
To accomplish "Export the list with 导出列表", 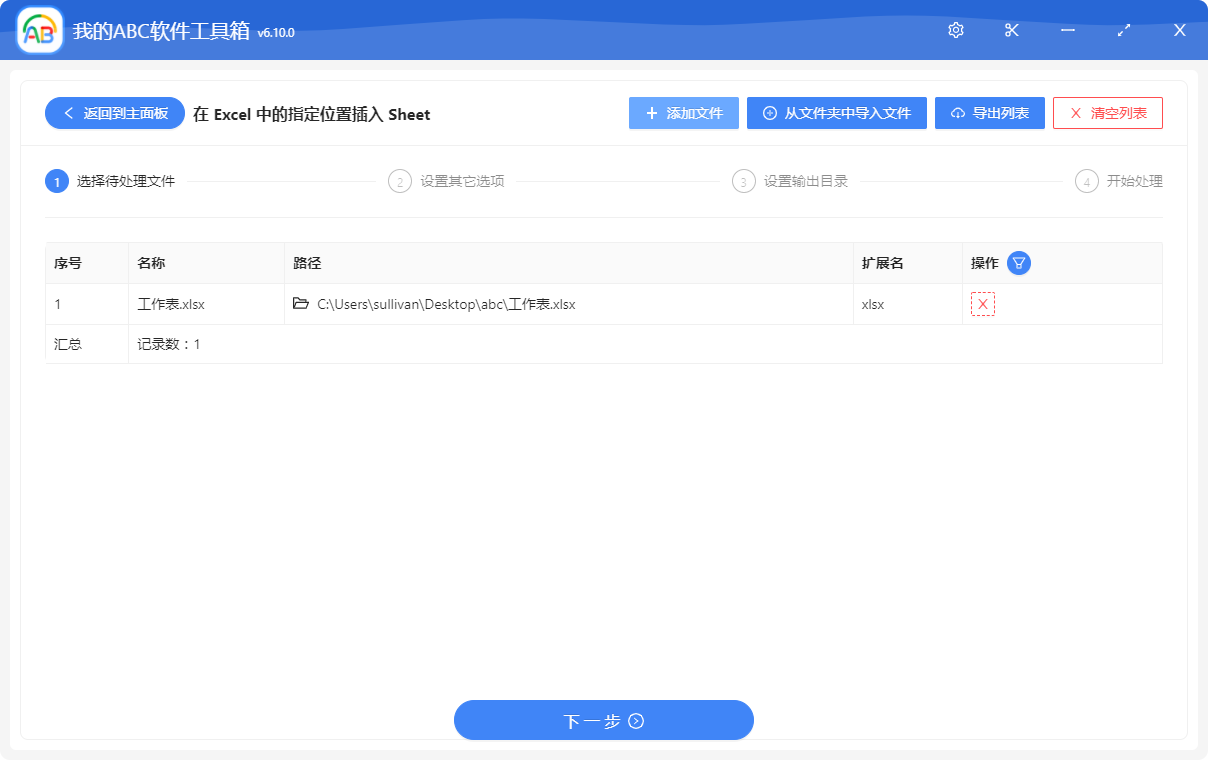I will click(x=990, y=113).
